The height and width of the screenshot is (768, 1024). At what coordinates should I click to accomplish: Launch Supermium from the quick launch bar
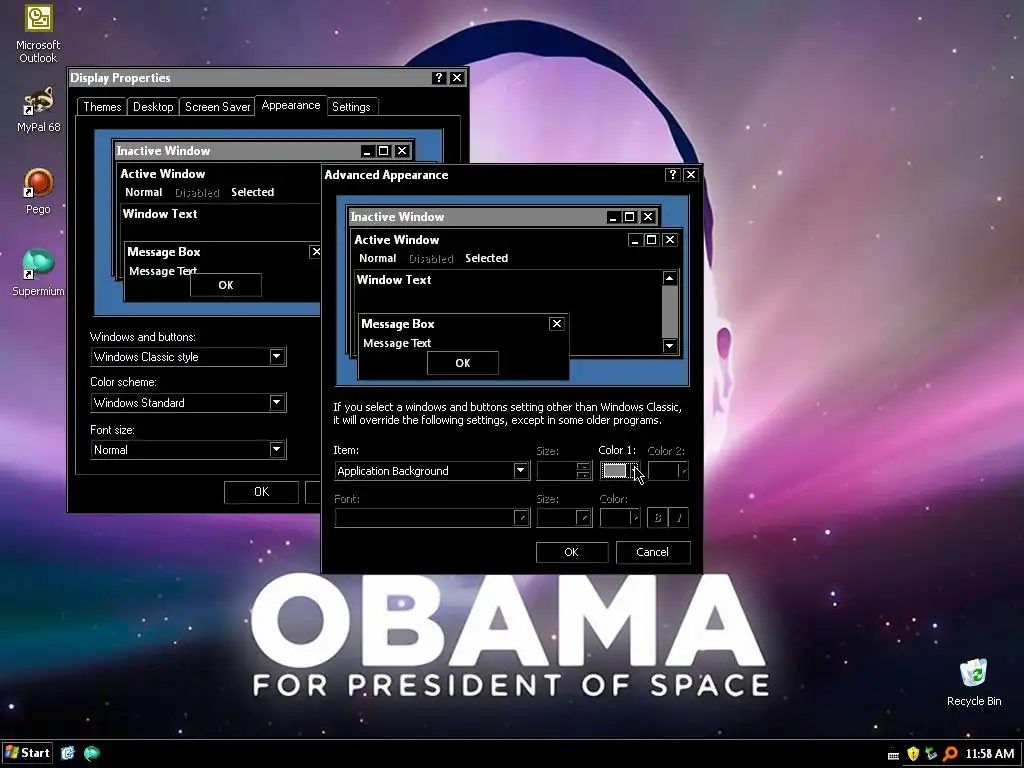[92, 753]
